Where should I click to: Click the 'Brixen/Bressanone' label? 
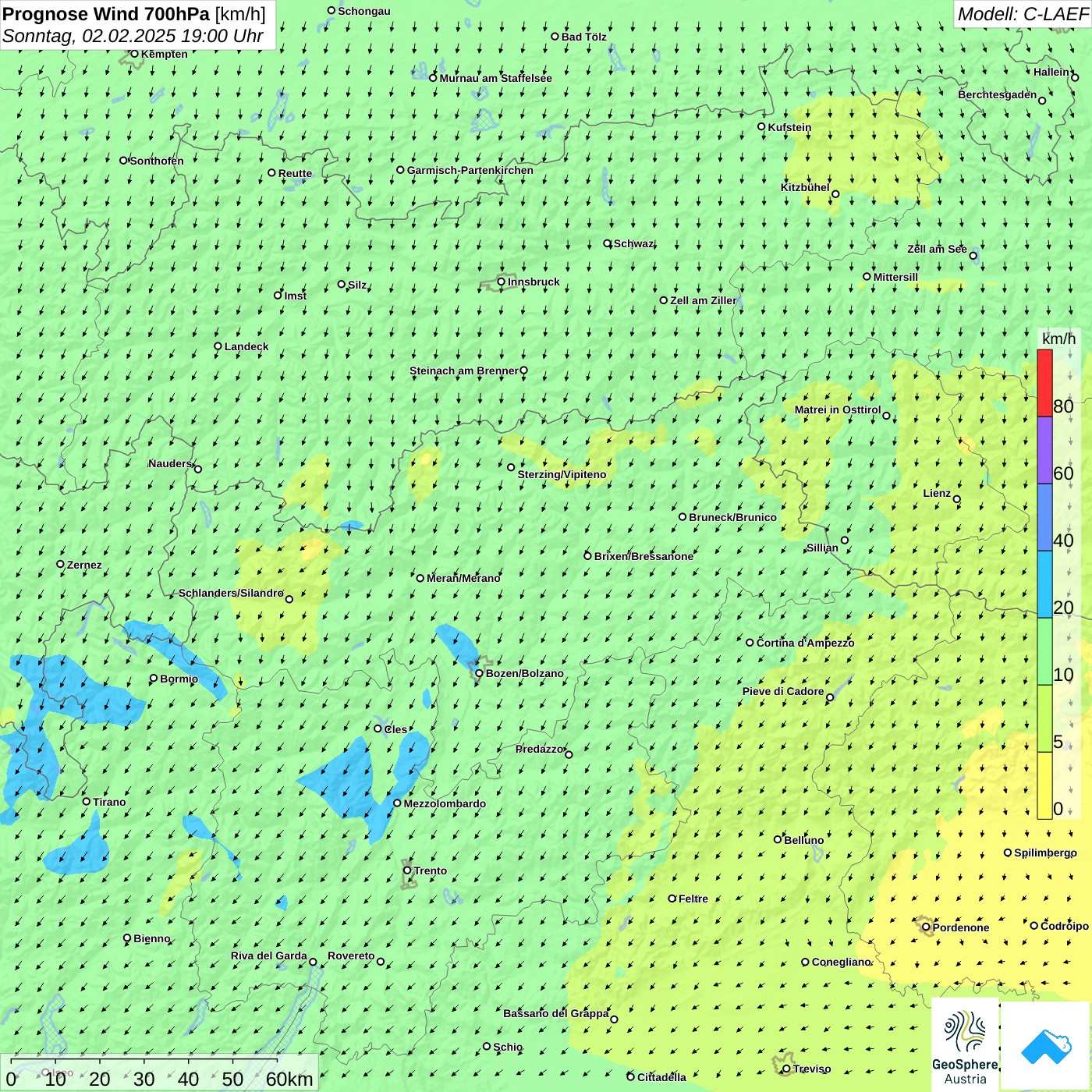click(x=643, y=556)
